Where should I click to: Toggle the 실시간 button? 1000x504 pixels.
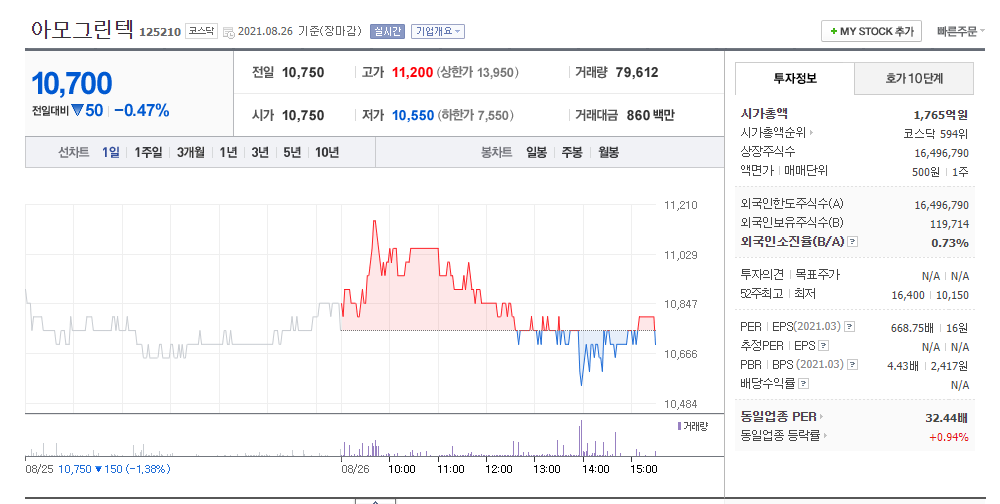(x=388, y=31)
